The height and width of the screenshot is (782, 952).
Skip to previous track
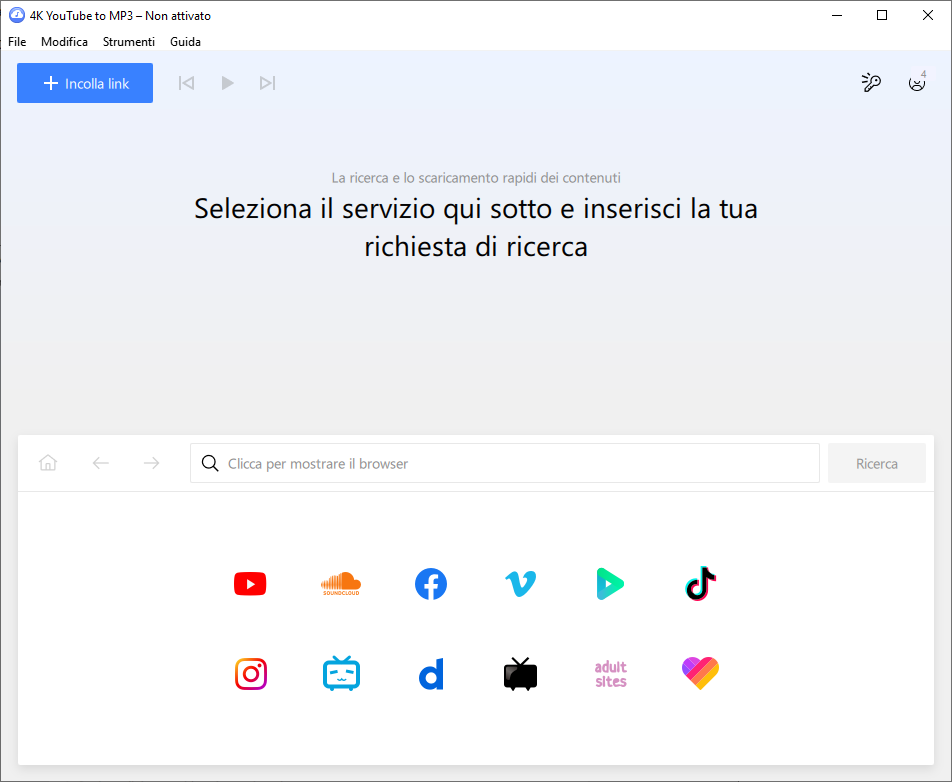click(186, 83)
